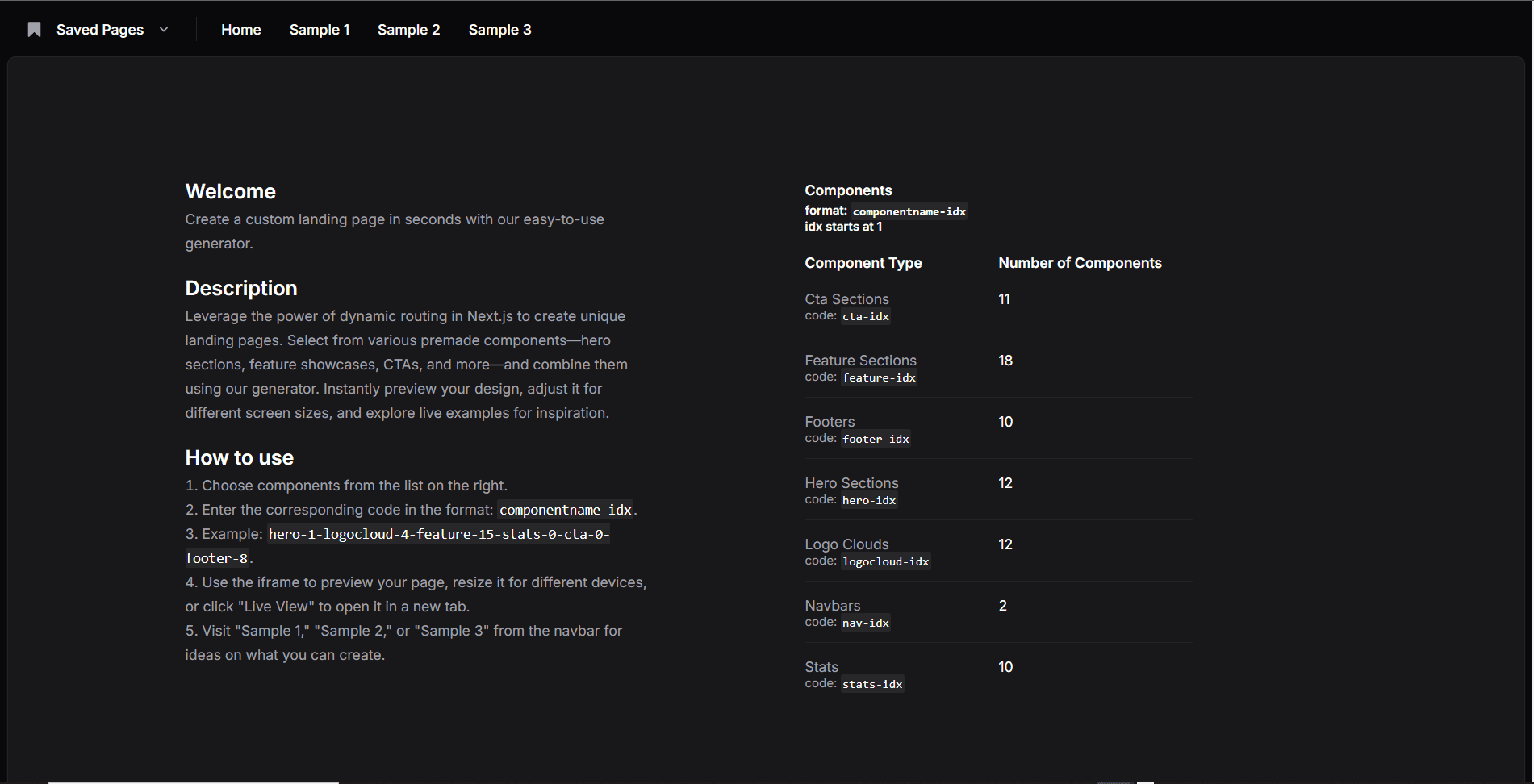This screenshot has width=1534, height=784.
Task: Click step 1 'Choose components from the list'
Action: pyautogui.click(x=346, y=486)
